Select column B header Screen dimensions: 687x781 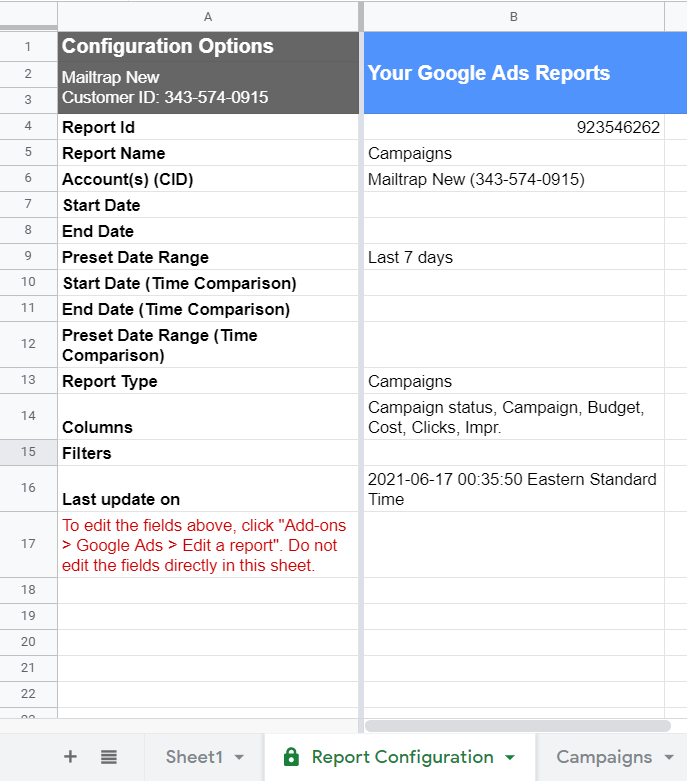(514, 16)
